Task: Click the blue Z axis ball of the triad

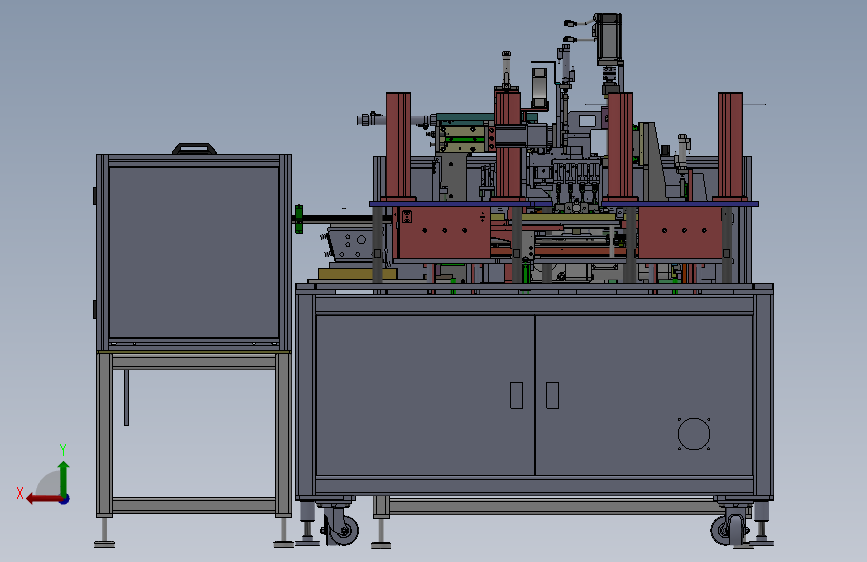Action: coord(65,499)
